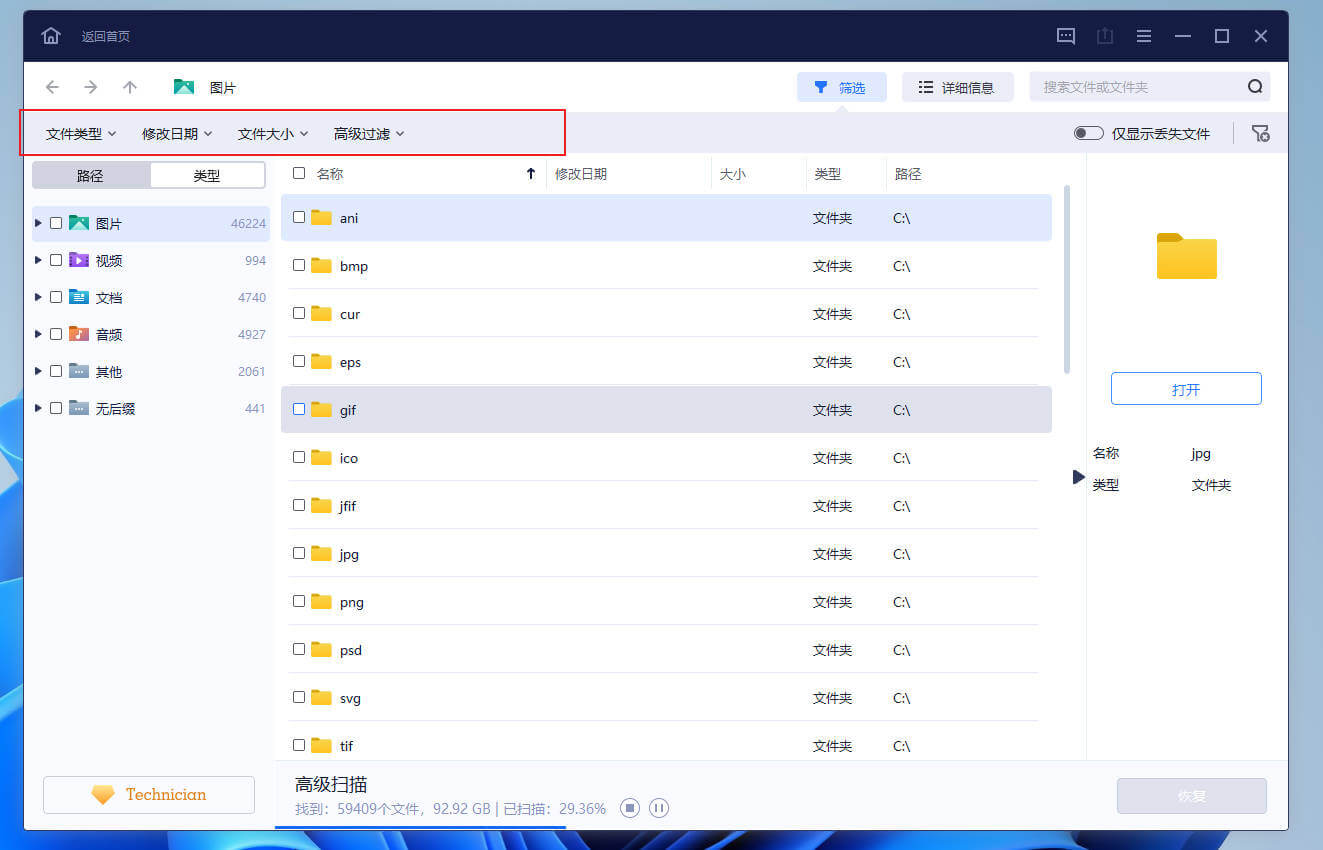Open the feedback chat icon
Screen dimensions: 1323x850
(1065, 35)
